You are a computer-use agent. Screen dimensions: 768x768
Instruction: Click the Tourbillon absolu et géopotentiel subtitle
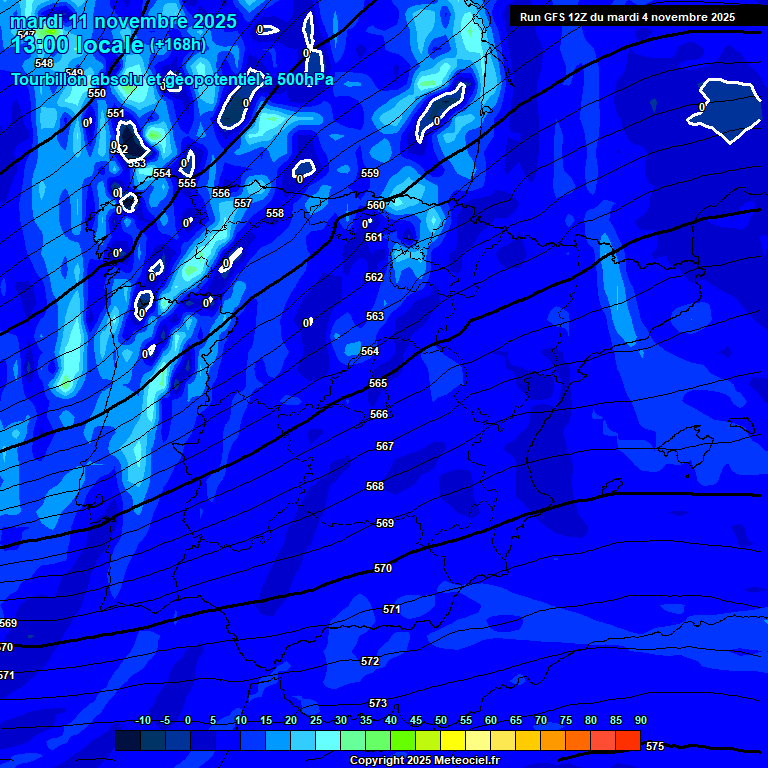pyautogui.click(x=172, y=79)
